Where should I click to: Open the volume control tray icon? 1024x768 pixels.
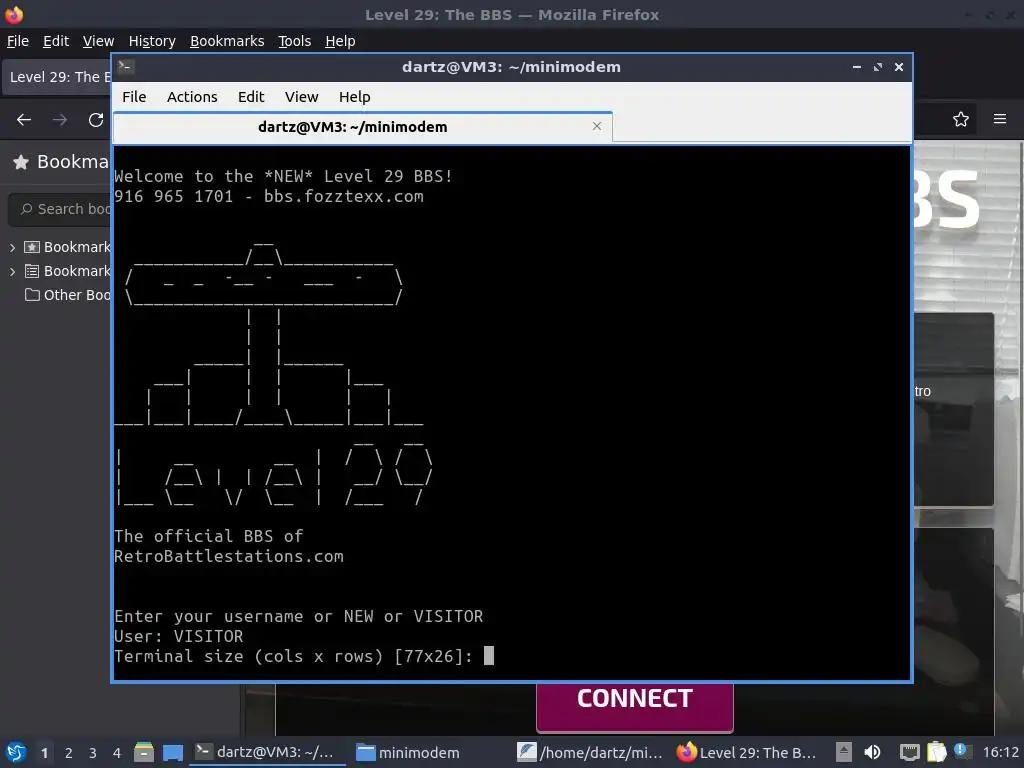(873, 752)
